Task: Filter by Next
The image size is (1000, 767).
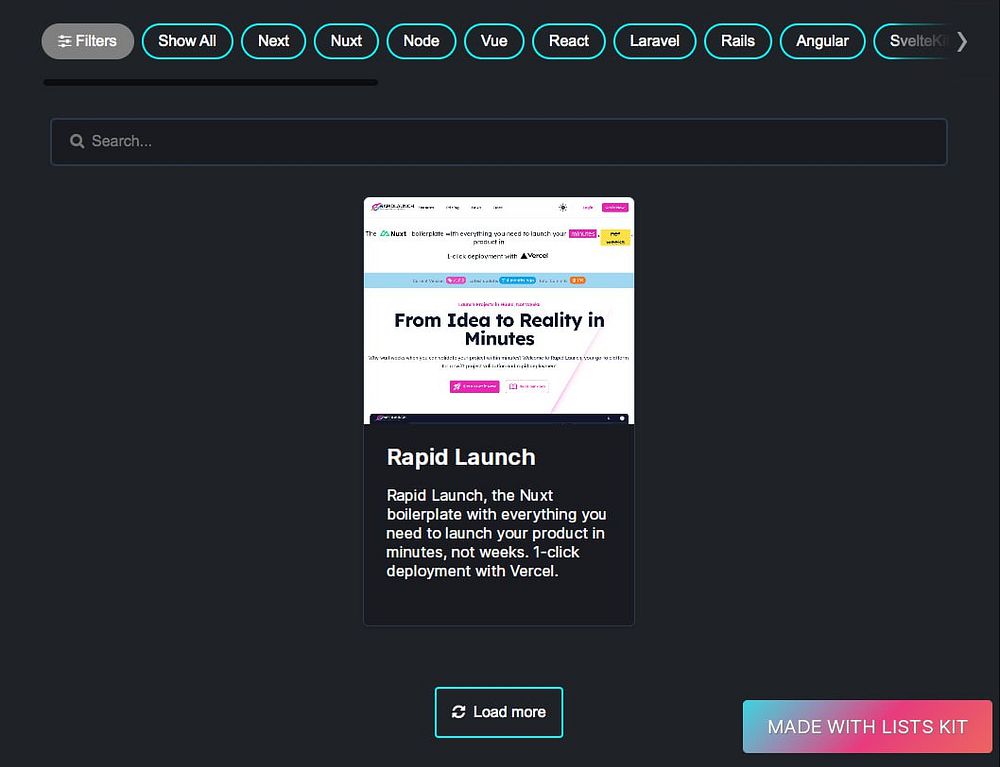Action: [274, 41]
